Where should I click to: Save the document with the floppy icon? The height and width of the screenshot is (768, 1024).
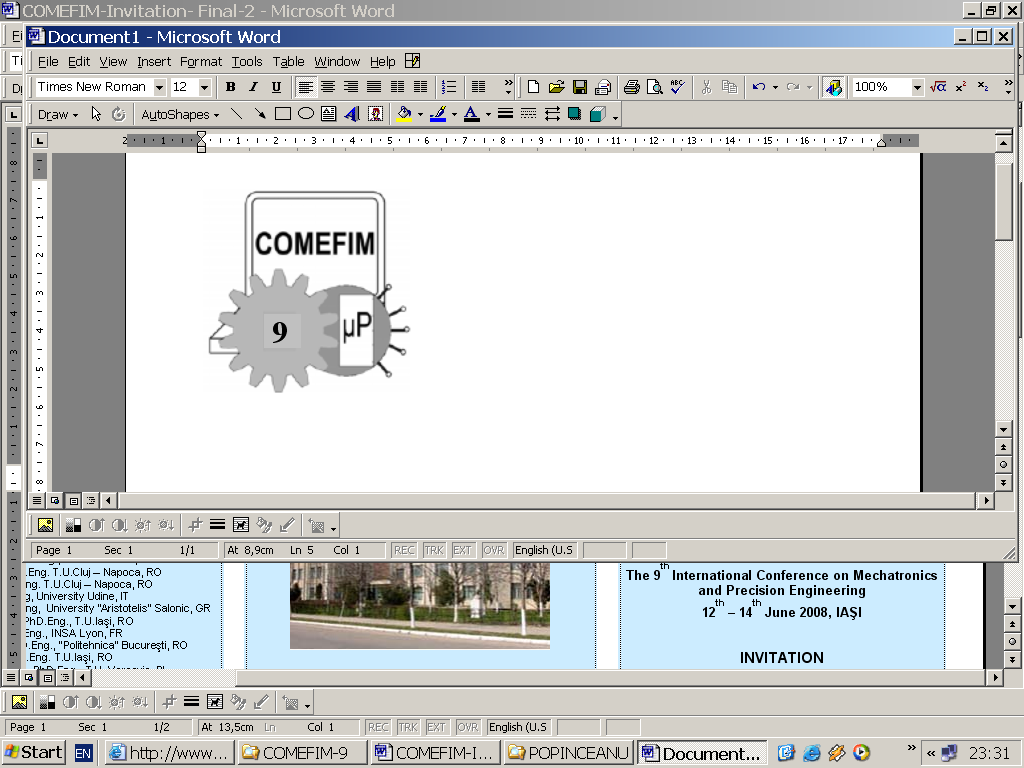[580, 87]
